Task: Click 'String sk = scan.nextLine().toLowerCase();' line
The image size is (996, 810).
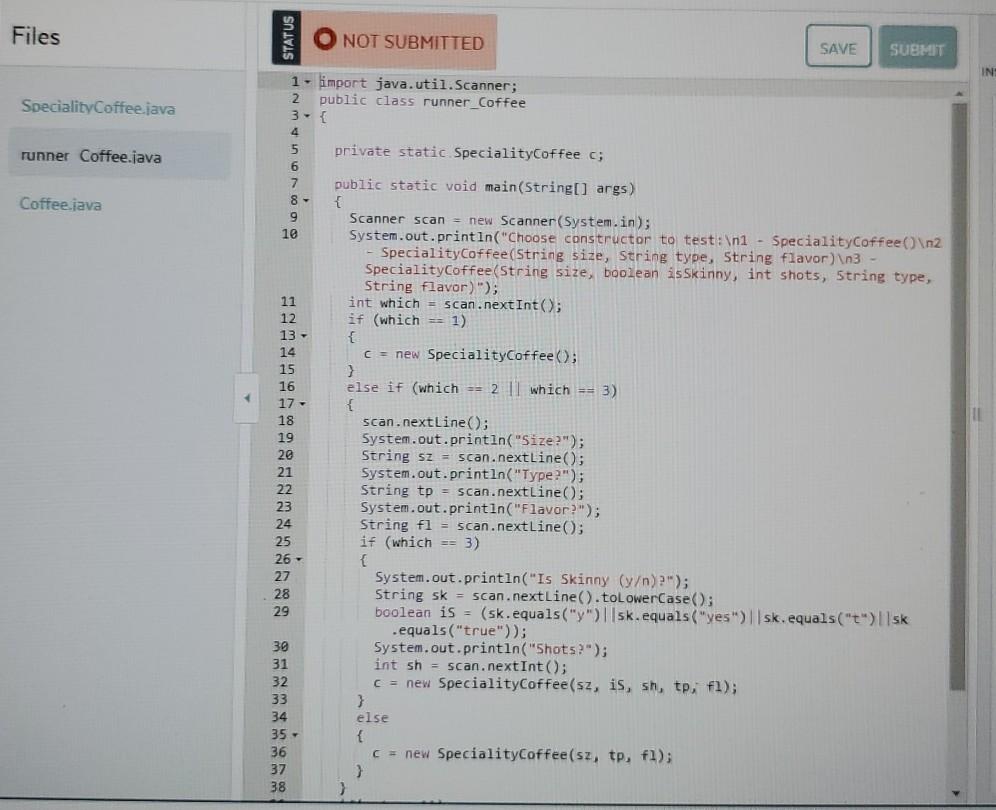Action: [544, 596]
